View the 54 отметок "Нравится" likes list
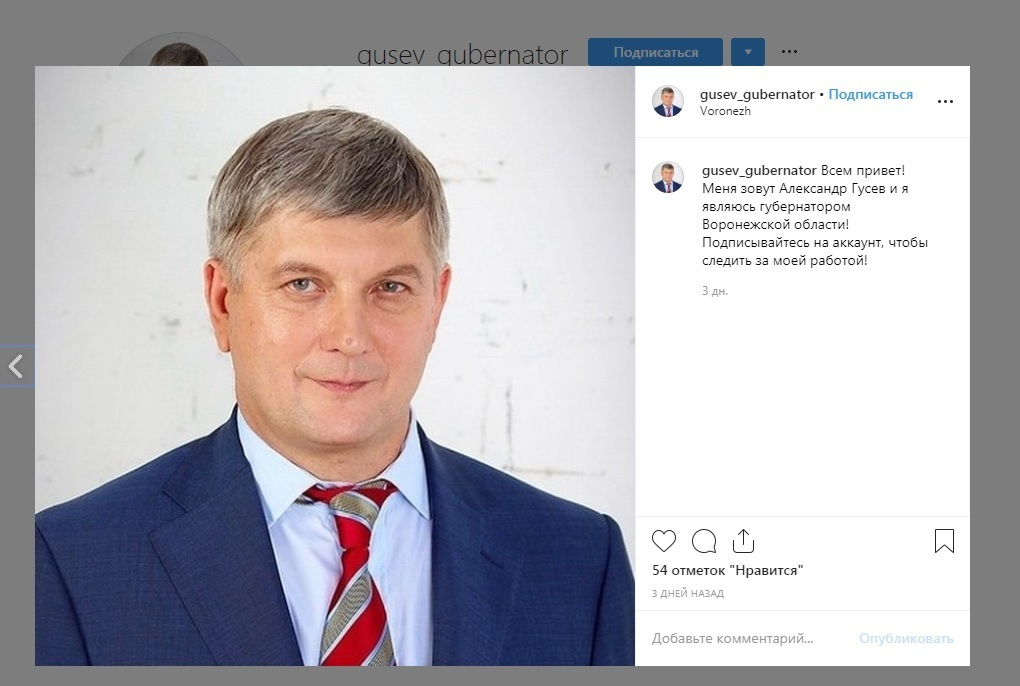The width and height of the screenshot is (1020, 686). coord(727,570)
